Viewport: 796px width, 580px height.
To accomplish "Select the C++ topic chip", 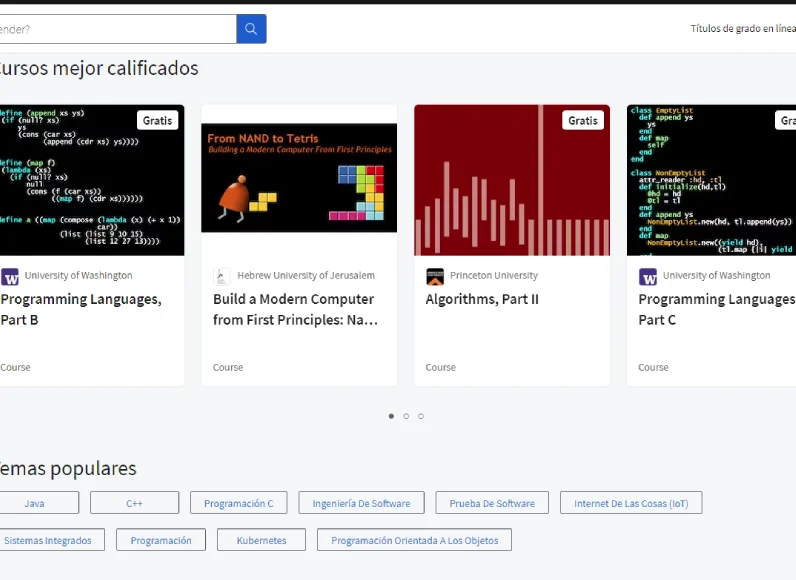I will tap(135, 503).
